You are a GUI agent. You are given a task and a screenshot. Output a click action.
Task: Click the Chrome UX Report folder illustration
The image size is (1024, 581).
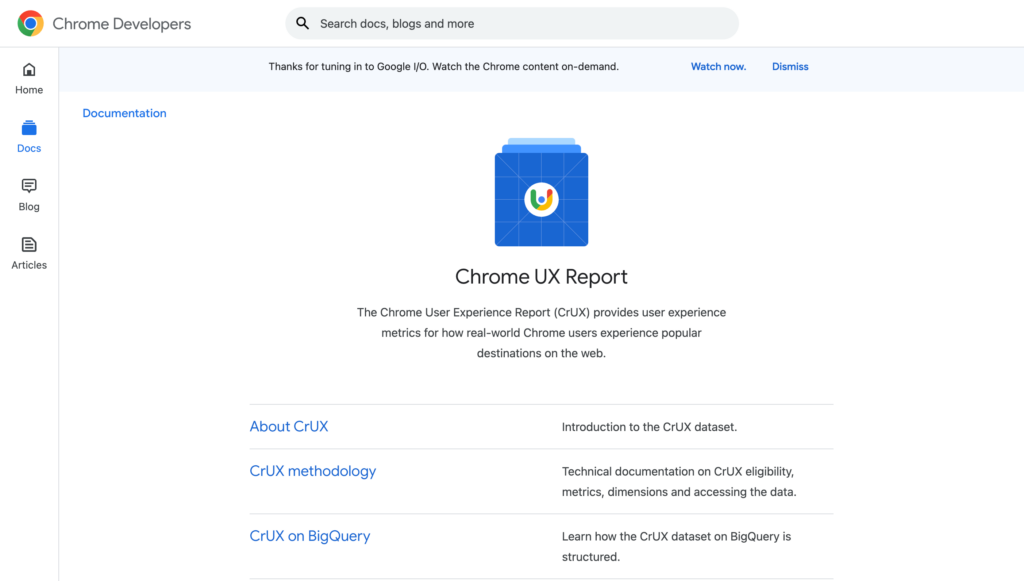[x=541, y=193]
